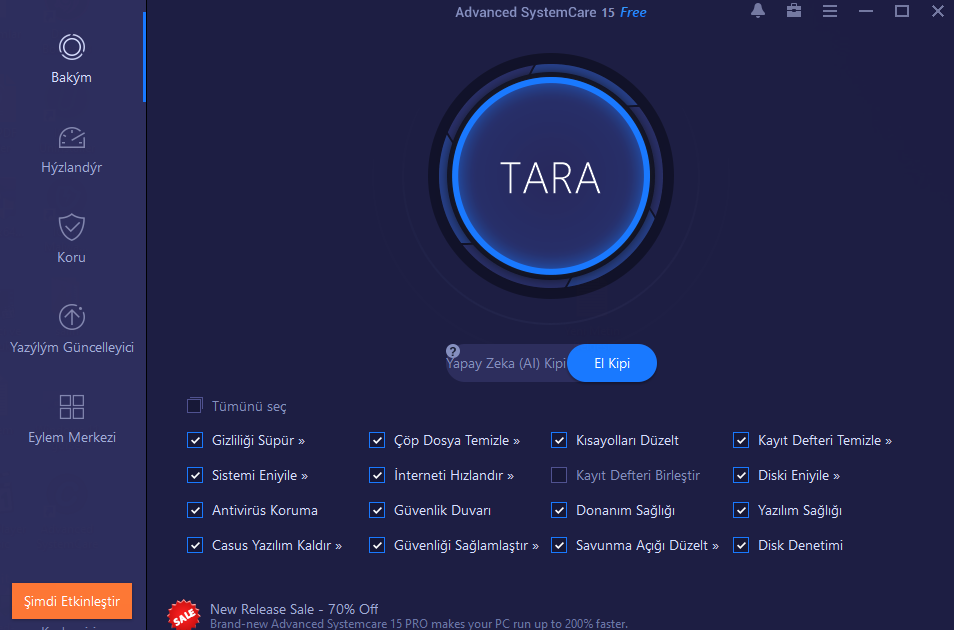Click the red SALE badge icon
This screenshot has height=630, width=954.
pyautogui.click(x=183, y=615)
